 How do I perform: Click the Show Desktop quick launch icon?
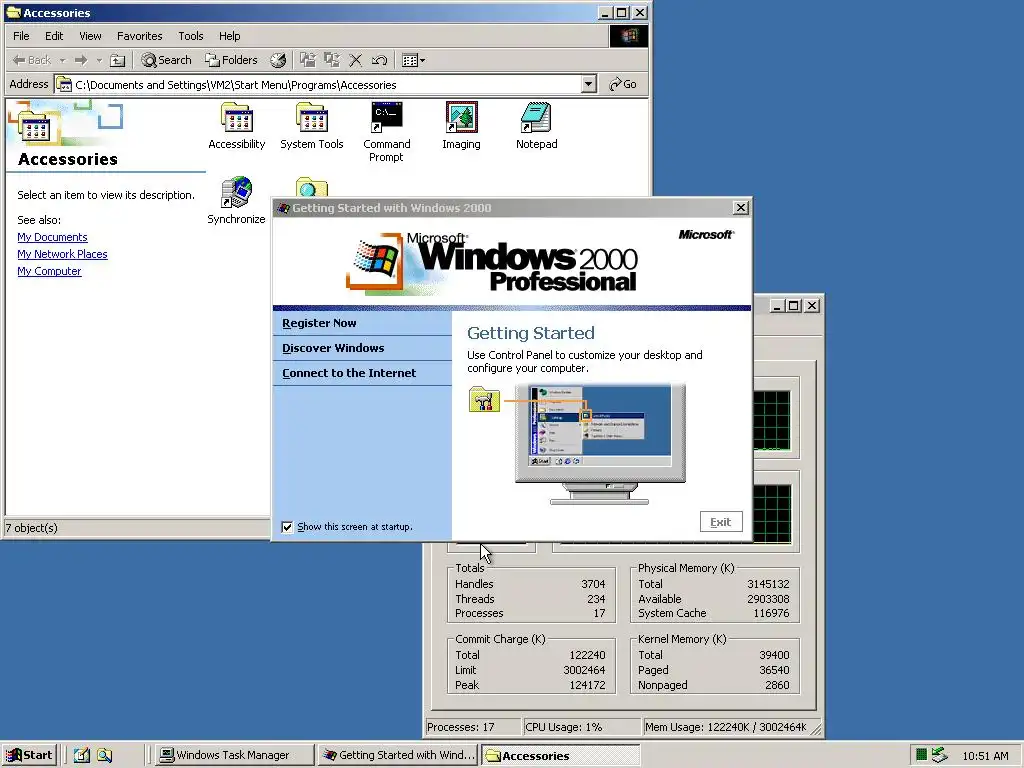(82, 755)
